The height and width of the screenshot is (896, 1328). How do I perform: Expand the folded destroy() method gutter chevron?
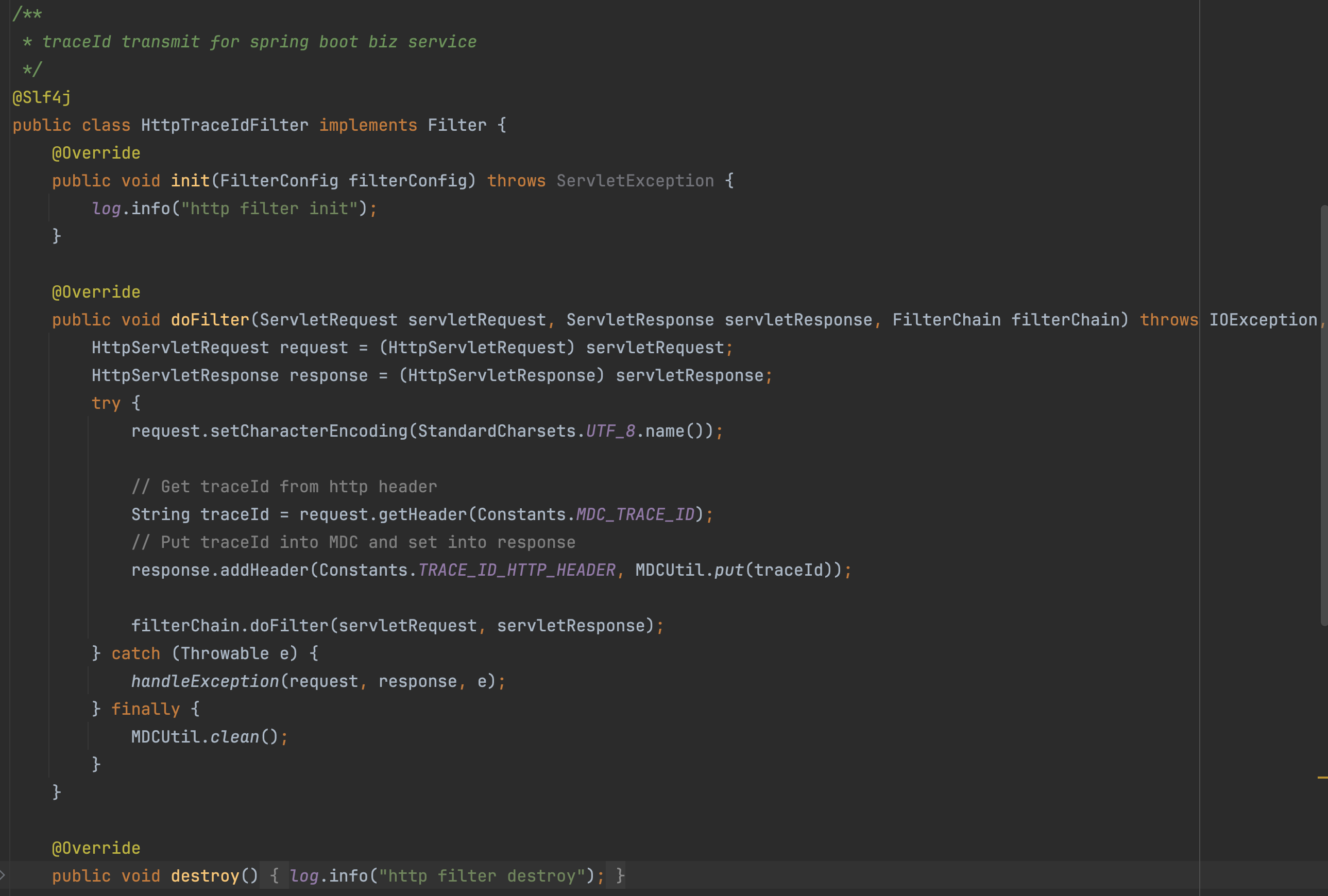pos(3,874)
